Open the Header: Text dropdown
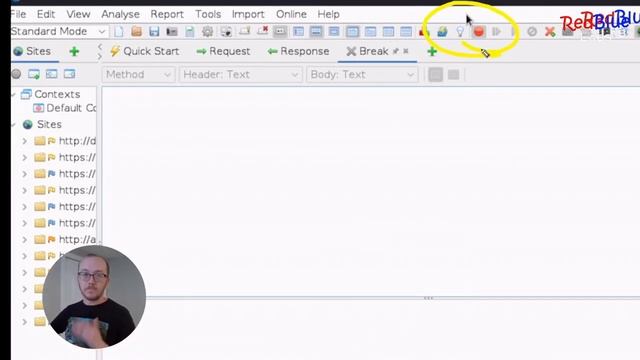Image resolution: width=640 pixels, height=360 pixels. coord(241,75)
